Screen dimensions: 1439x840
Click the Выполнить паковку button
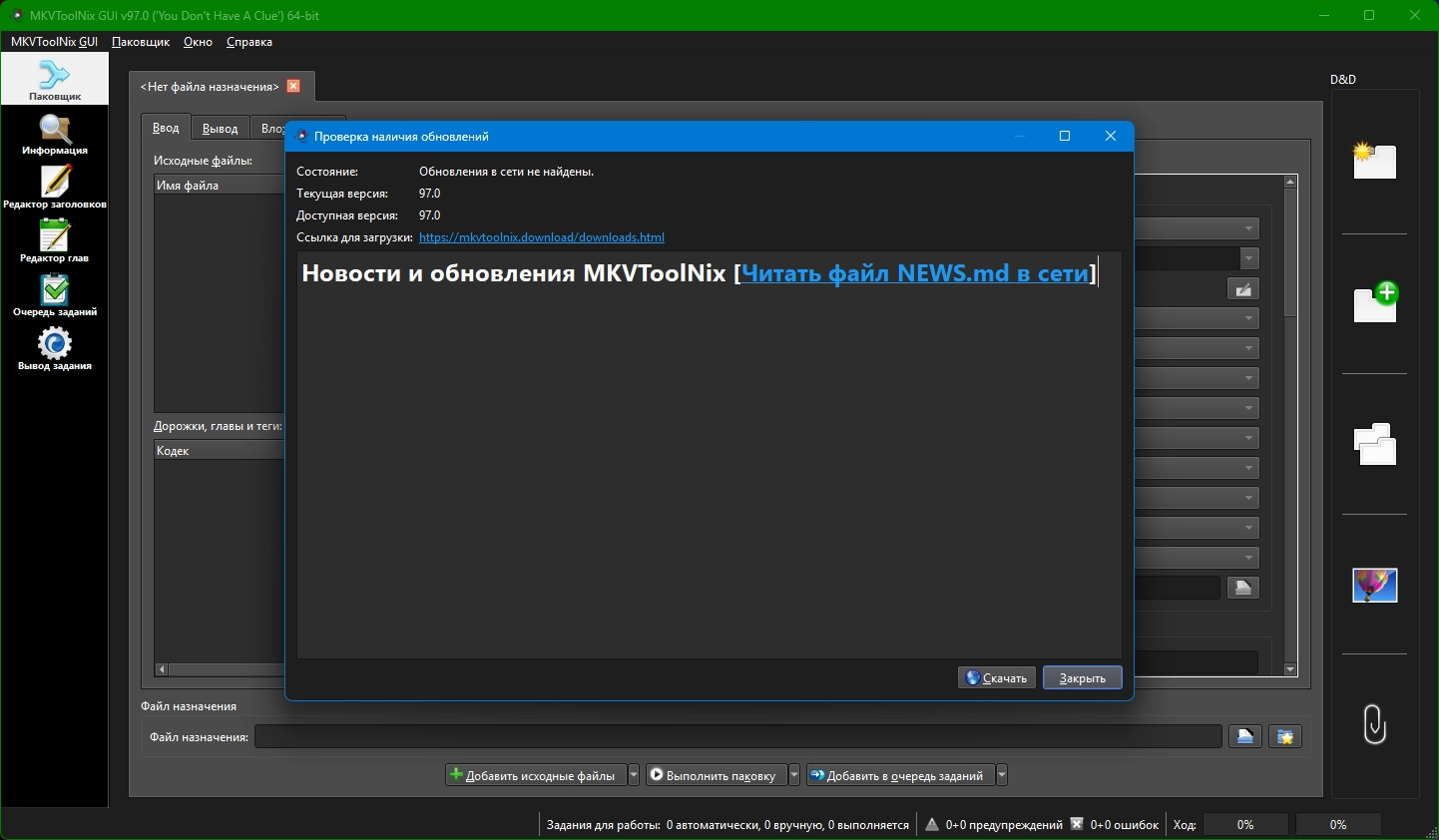[x=717, y=775]
